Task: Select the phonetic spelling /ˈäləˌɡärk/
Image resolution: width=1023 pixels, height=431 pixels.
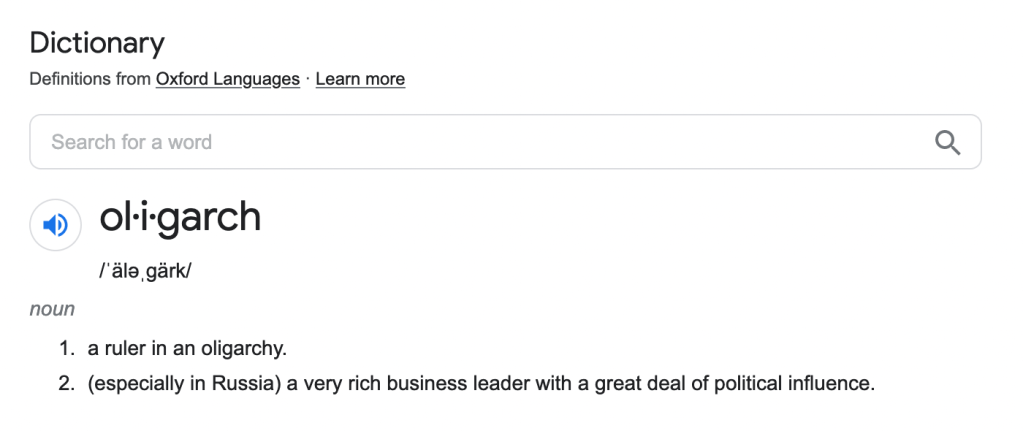Action: [x=144, y=272]
